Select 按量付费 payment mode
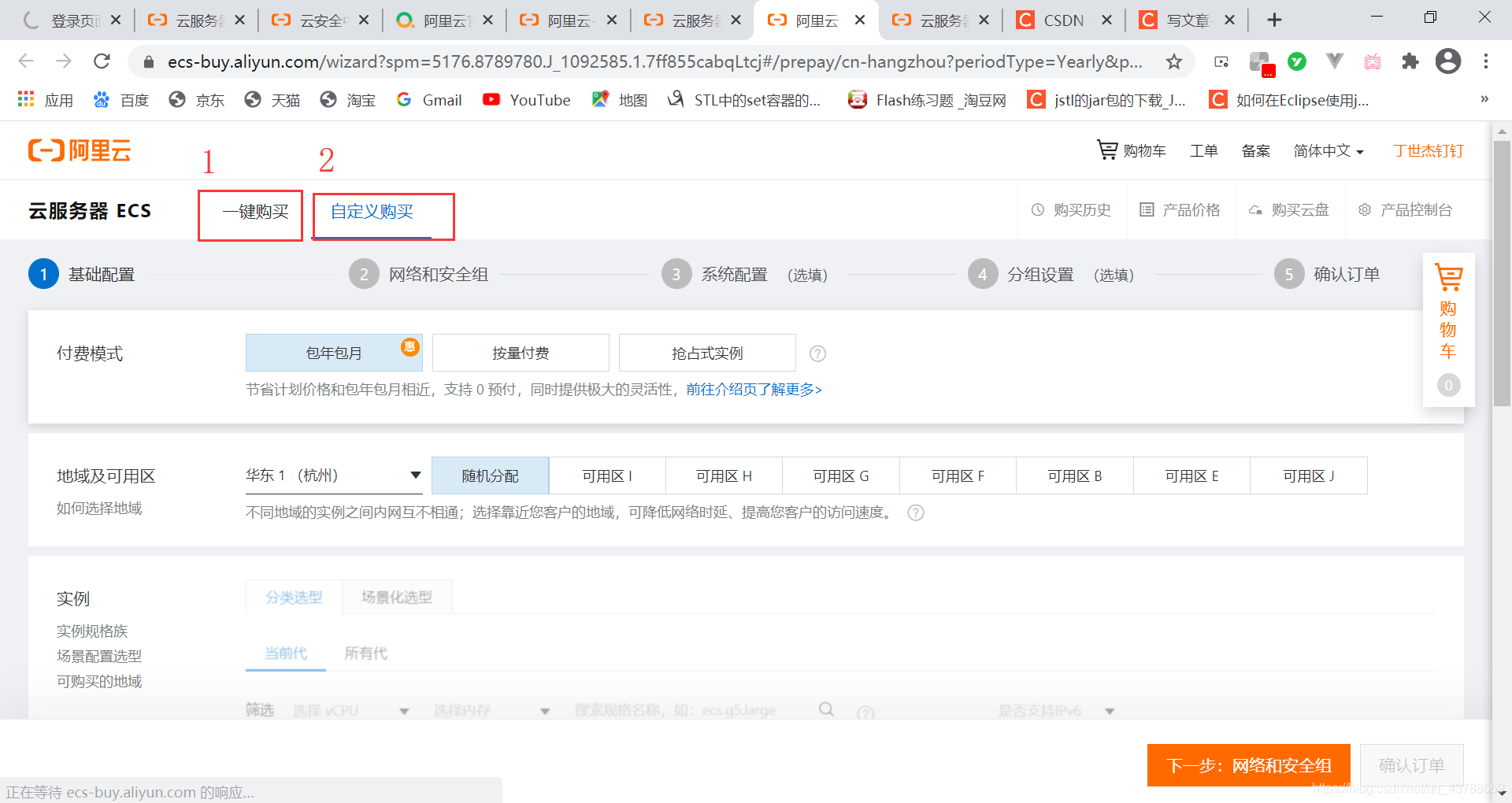The image size is (1512, 803). [521, 353]
